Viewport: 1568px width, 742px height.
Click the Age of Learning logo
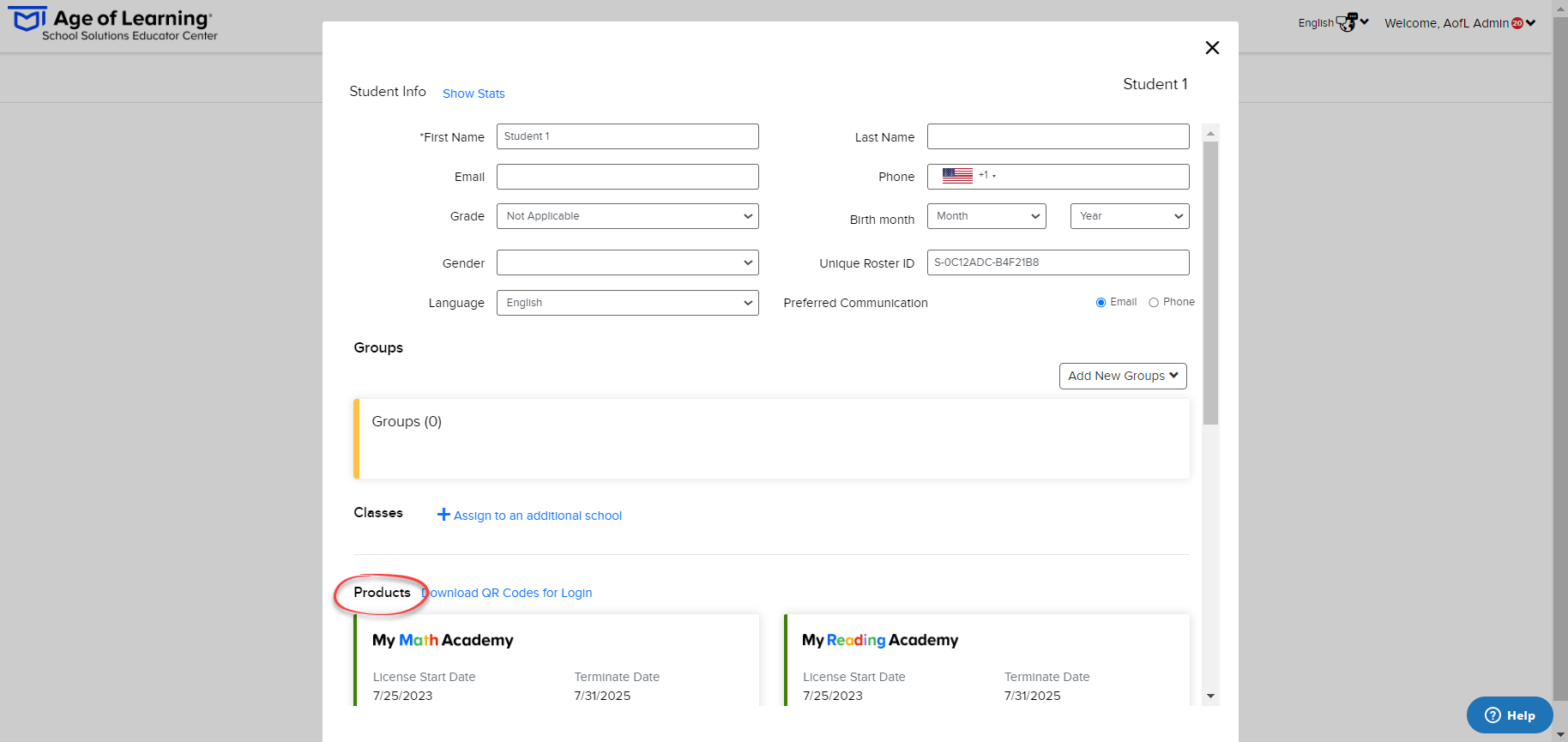click(x=112, y=24)
